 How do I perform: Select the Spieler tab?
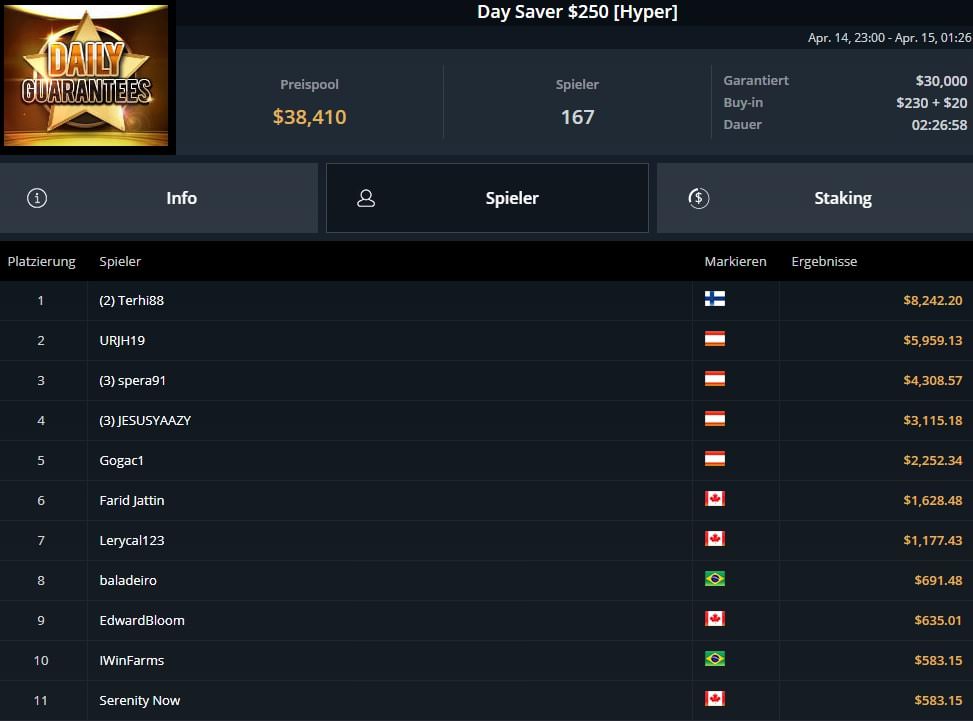click(x=488, y=198)
